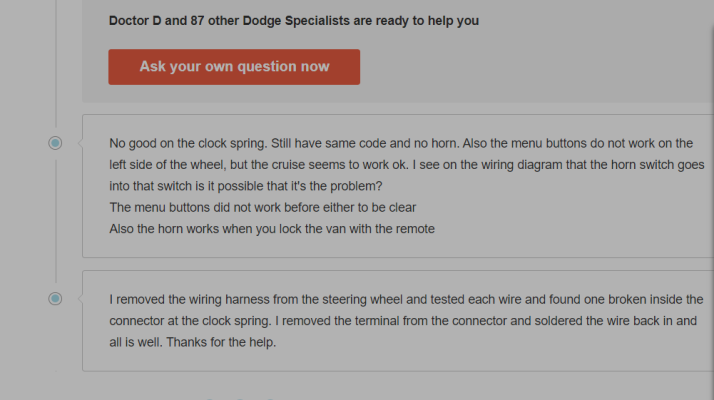This screenshot has width=714, height=400.
Task: Click the line Also the horn works when you lock the van
Action: [x=272, y=229]
